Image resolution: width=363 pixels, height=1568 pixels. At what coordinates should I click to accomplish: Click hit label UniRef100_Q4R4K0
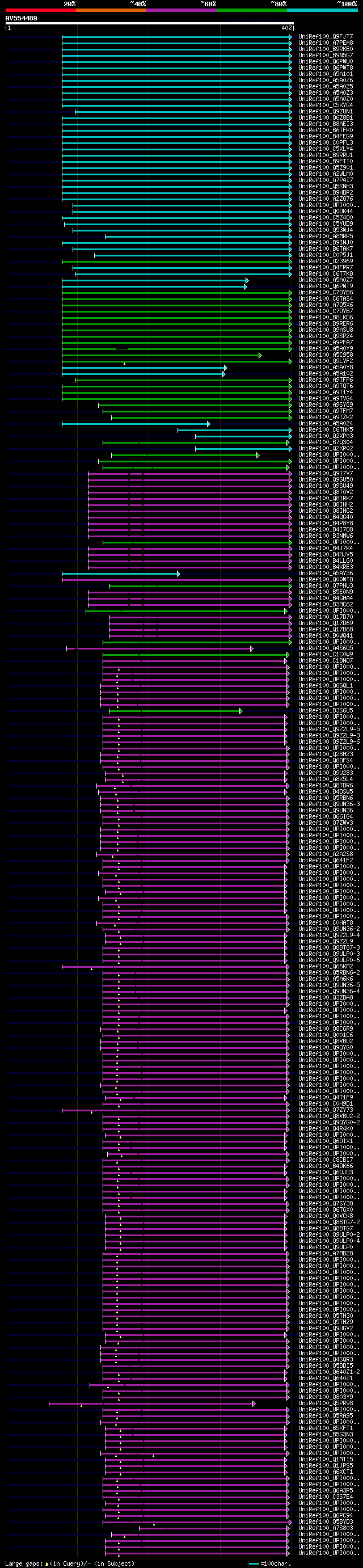point(325,1128)
